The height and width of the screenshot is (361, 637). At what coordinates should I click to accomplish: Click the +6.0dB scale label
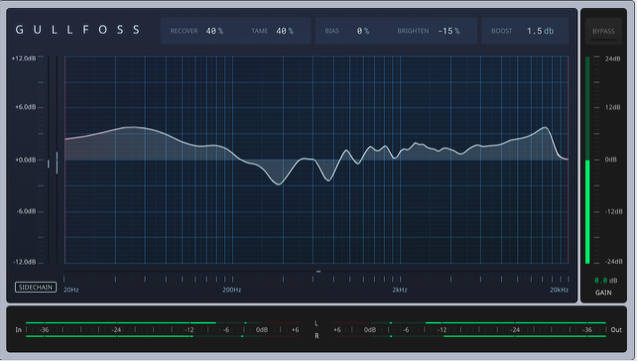[26, 107]
